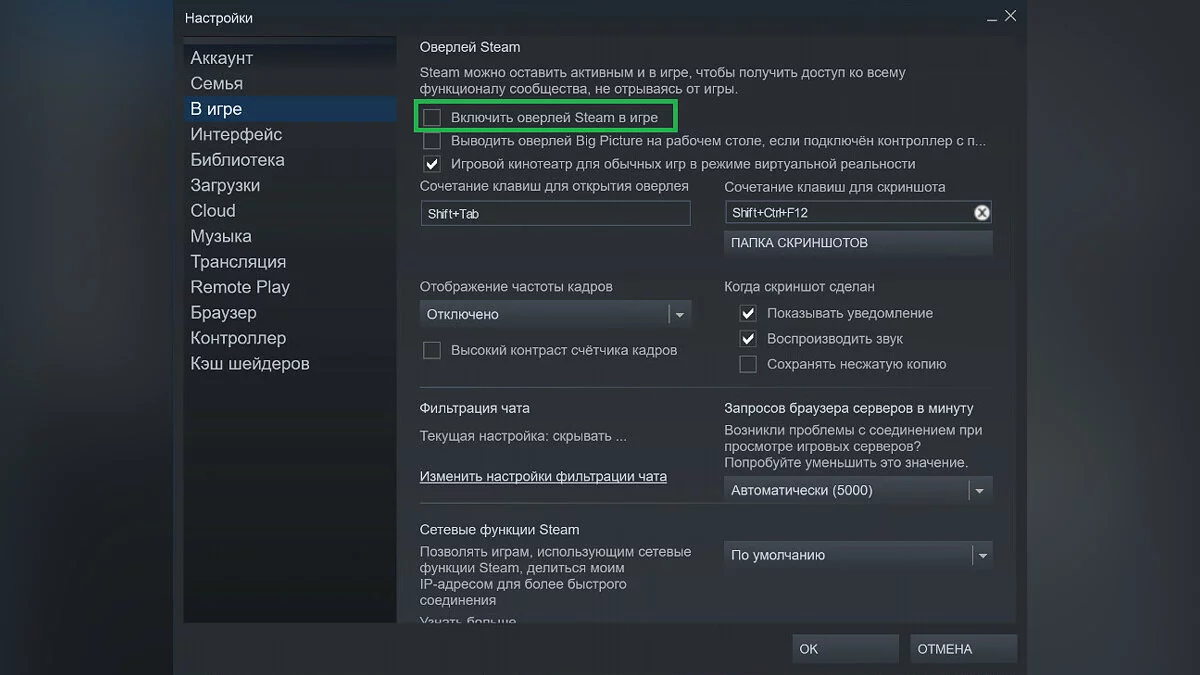Click the 'Когда скриншот сделан' label
The height and width of the screenshot is (675, 1200).
click(x=800, y=287)
